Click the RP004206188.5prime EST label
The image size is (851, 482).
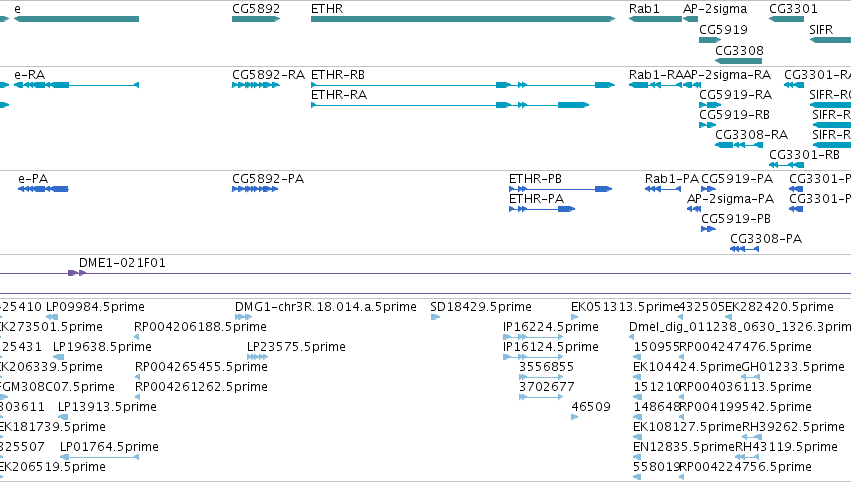200,327
